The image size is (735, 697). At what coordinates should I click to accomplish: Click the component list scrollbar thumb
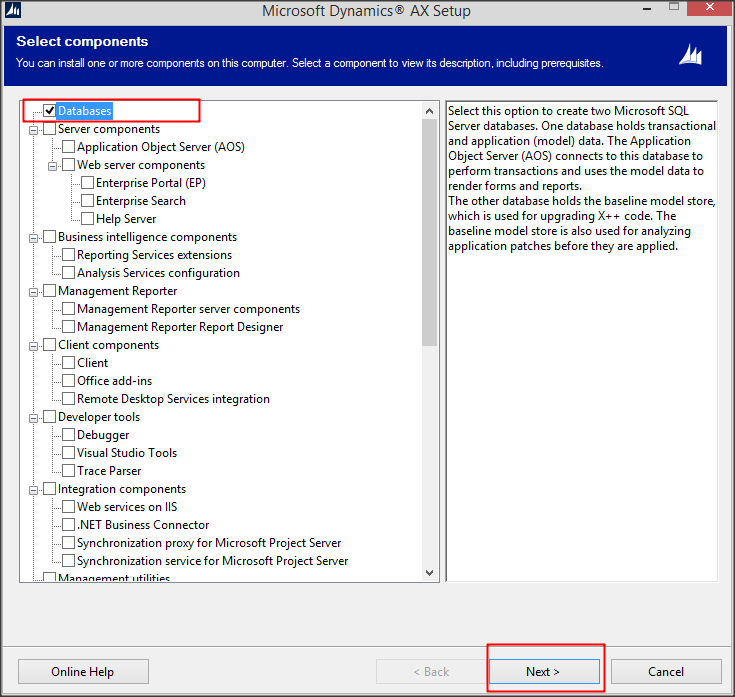(x=429, y=232)
